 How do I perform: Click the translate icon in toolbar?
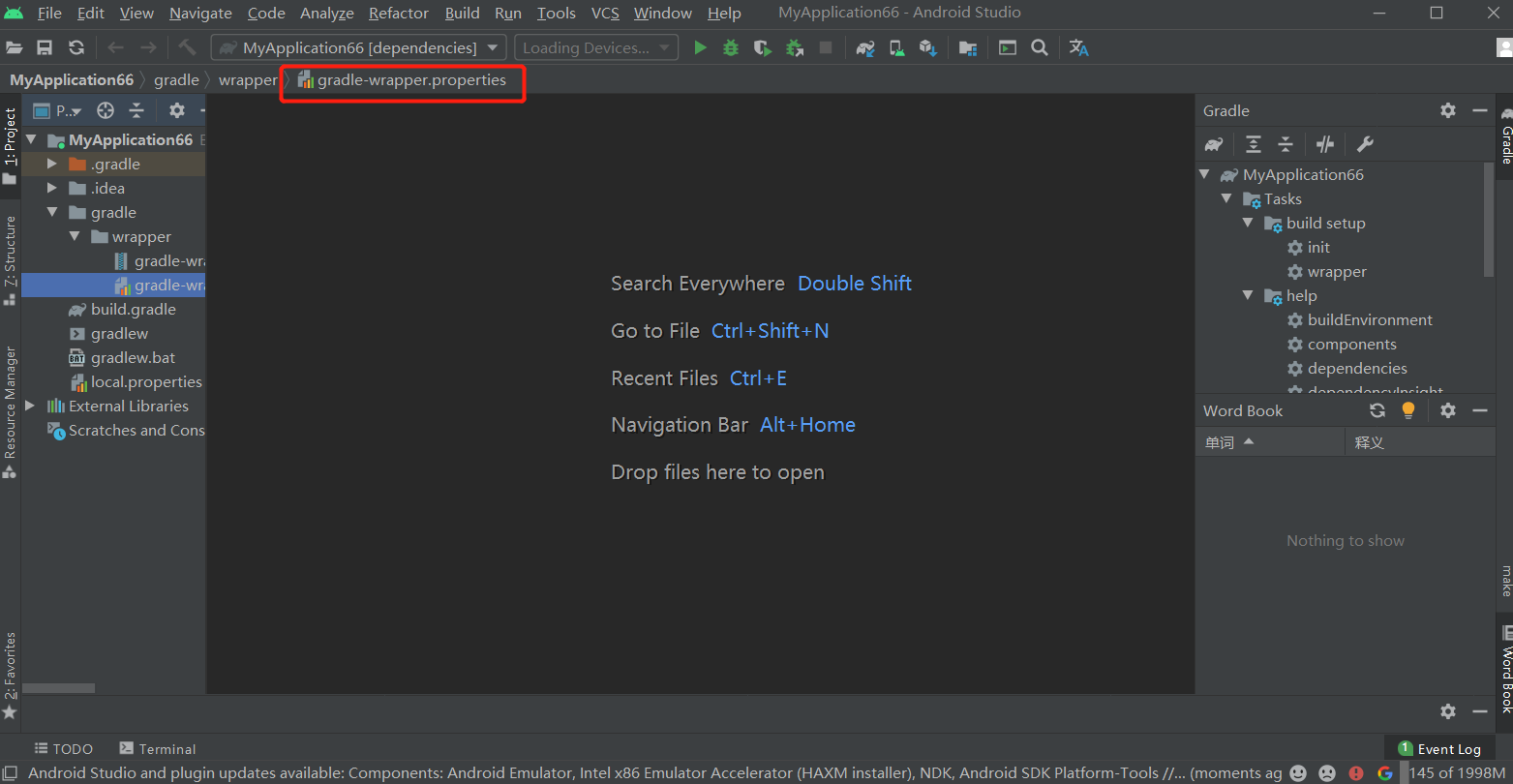(x=1079, y=47)
